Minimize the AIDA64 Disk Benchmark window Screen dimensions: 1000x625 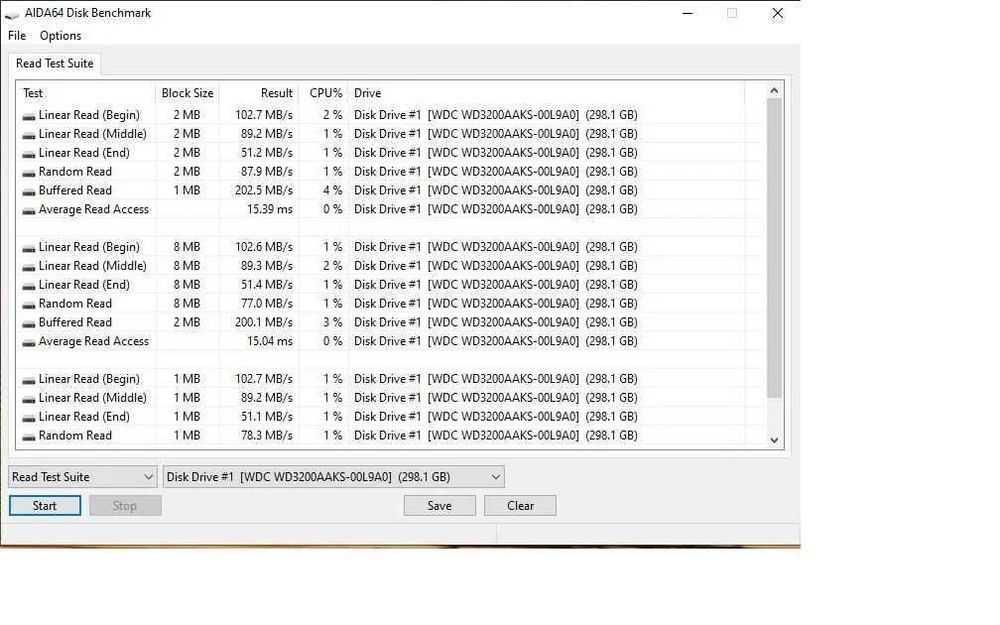click(x=688, y=13)
